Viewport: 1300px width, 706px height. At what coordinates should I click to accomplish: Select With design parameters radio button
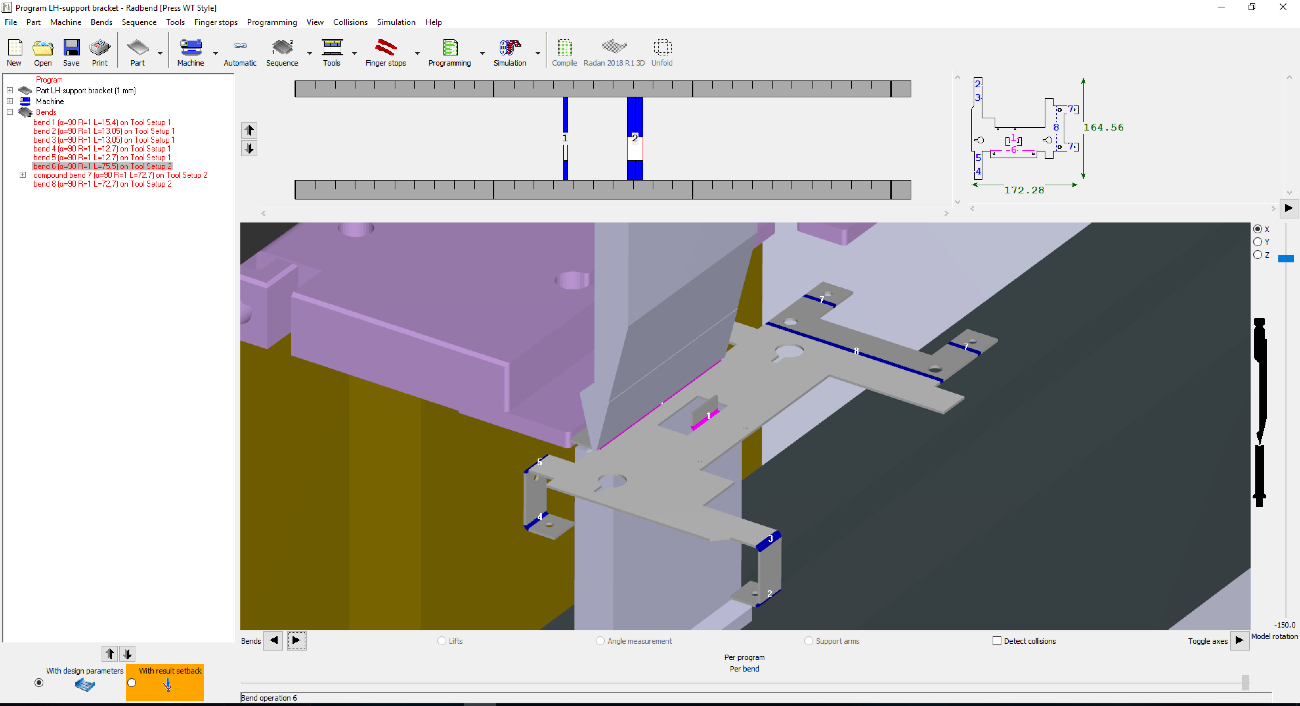39,683
